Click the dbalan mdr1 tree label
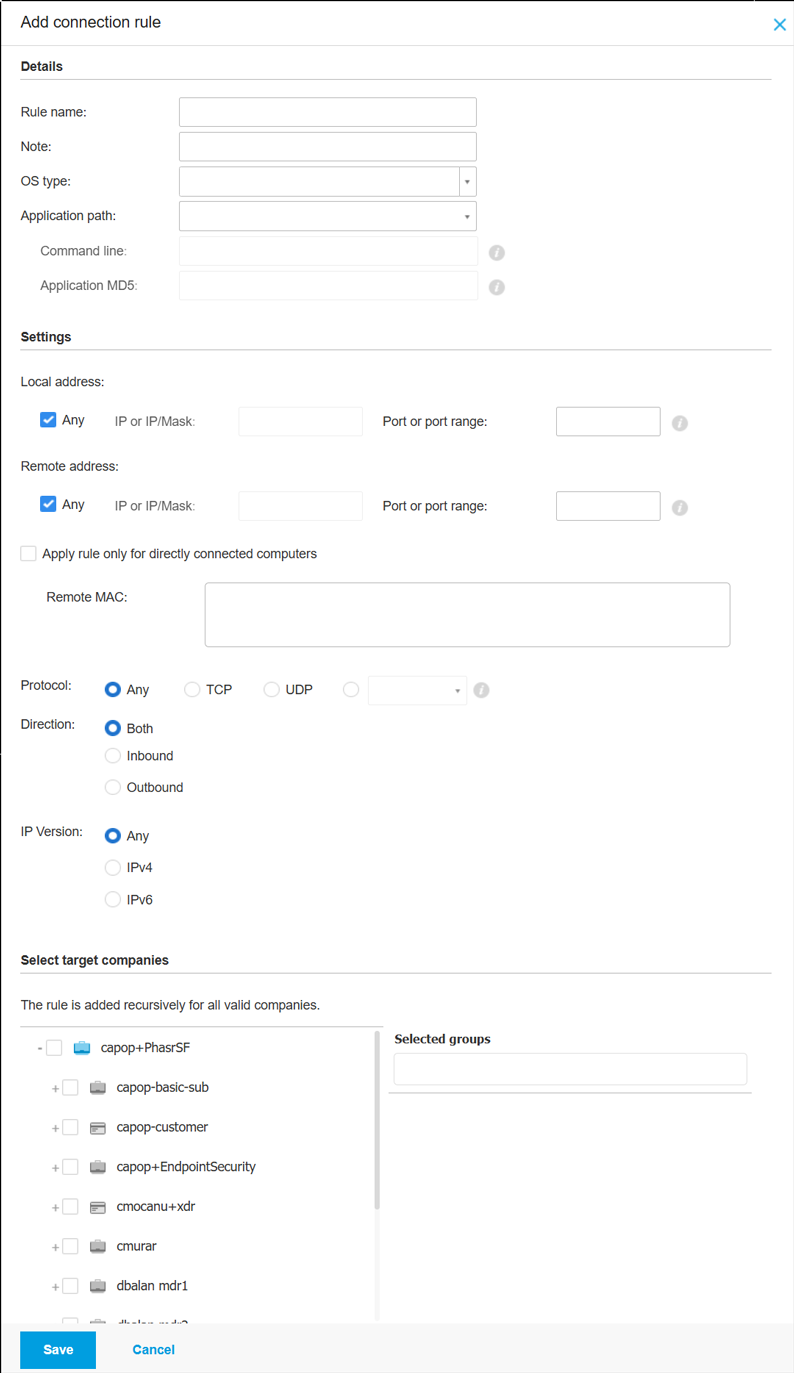The width and height of the screenshot is (794, 1373). tap(152, 1286)
